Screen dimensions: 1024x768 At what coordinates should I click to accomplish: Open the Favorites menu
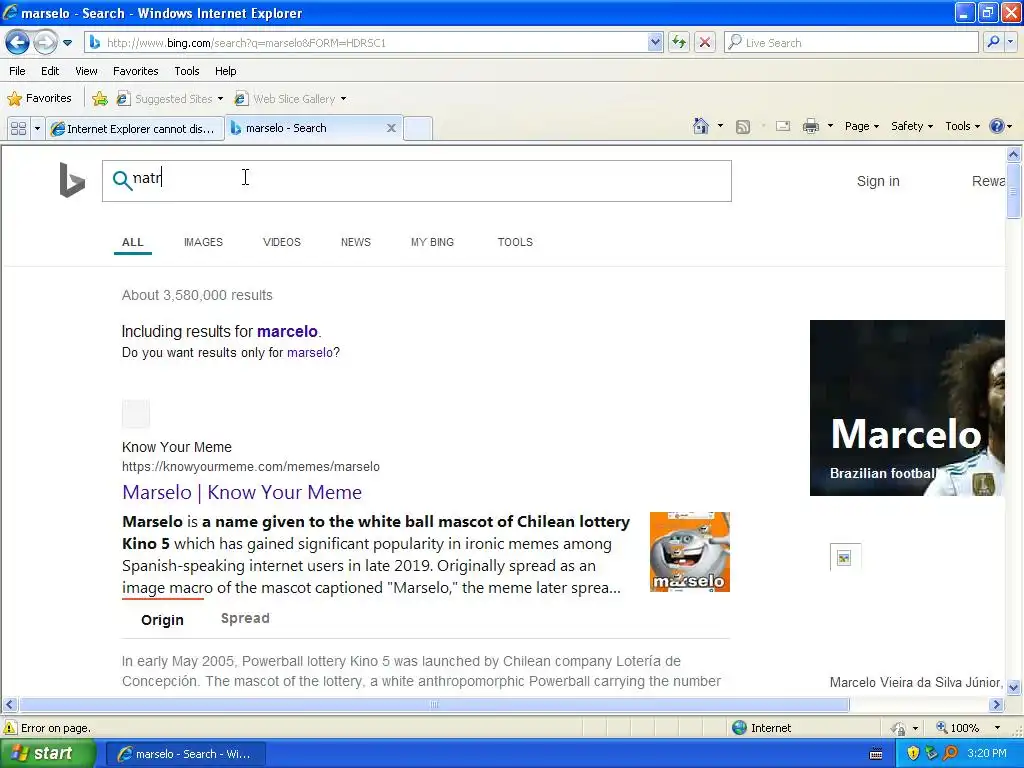point(136,71)
